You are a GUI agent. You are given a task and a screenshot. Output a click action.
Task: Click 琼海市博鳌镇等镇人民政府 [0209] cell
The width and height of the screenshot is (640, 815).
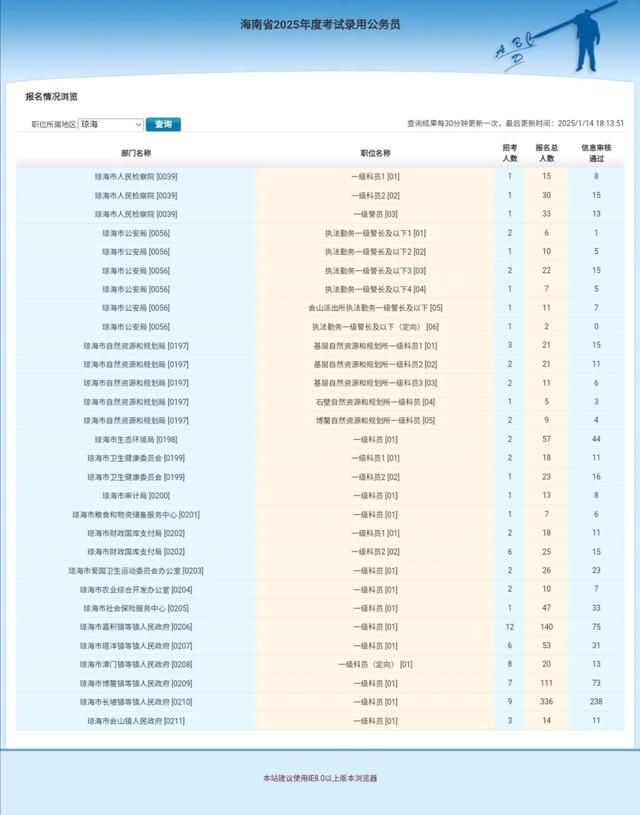[136, 683]
